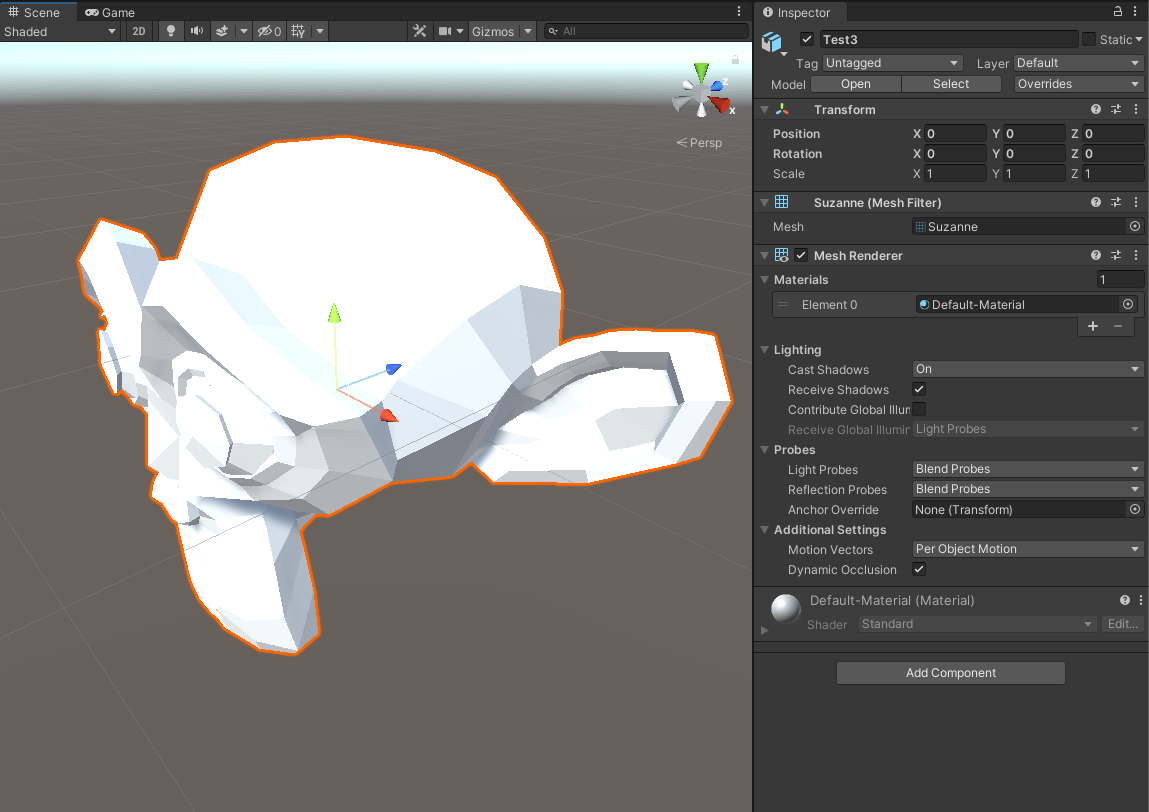The height and width of the screenshot is (812, 1149).
Task: Disable the Dynamic Occlusion checkbox
Action: (x=919, y=569)
